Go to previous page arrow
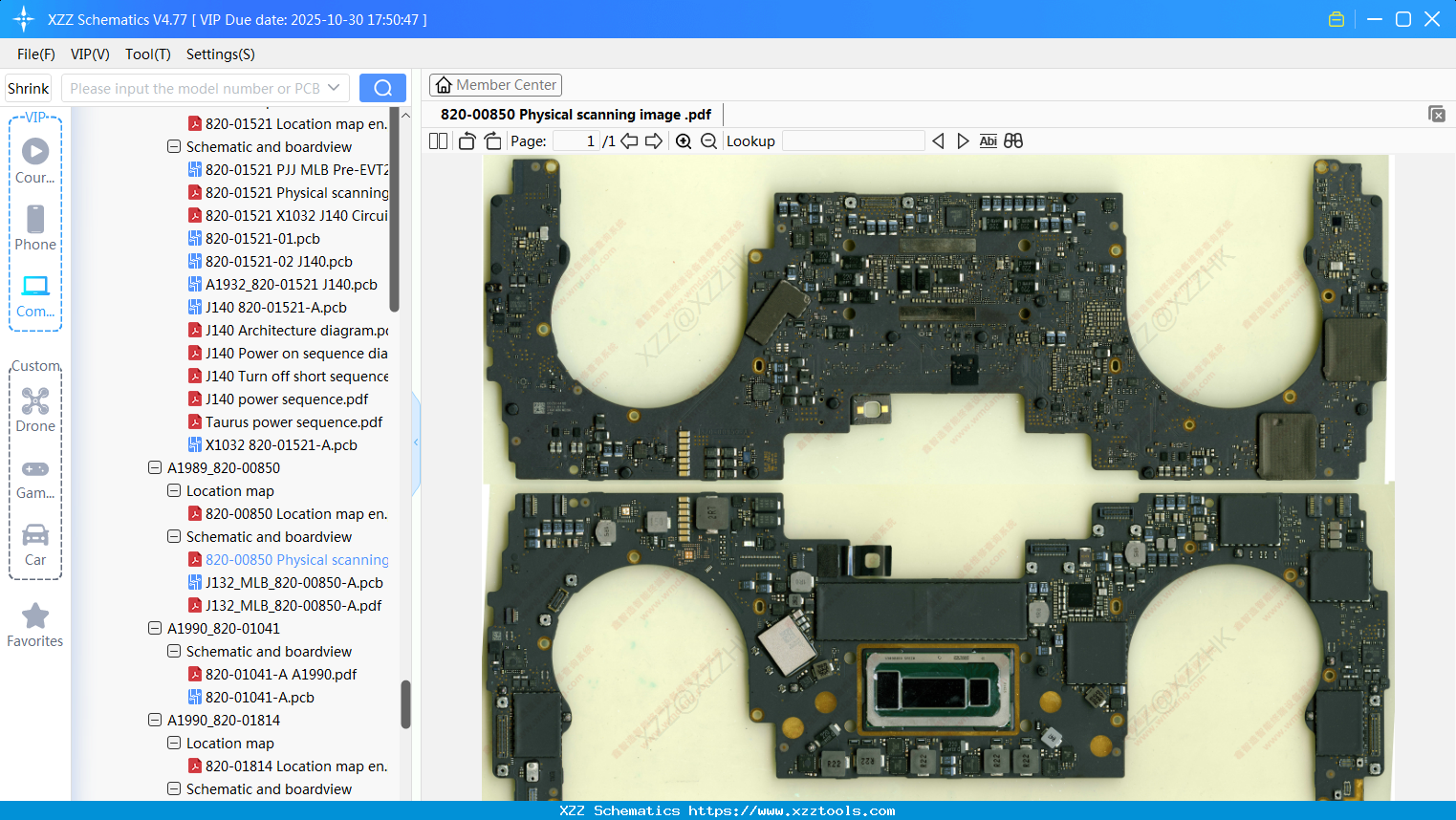 point(629,141)
